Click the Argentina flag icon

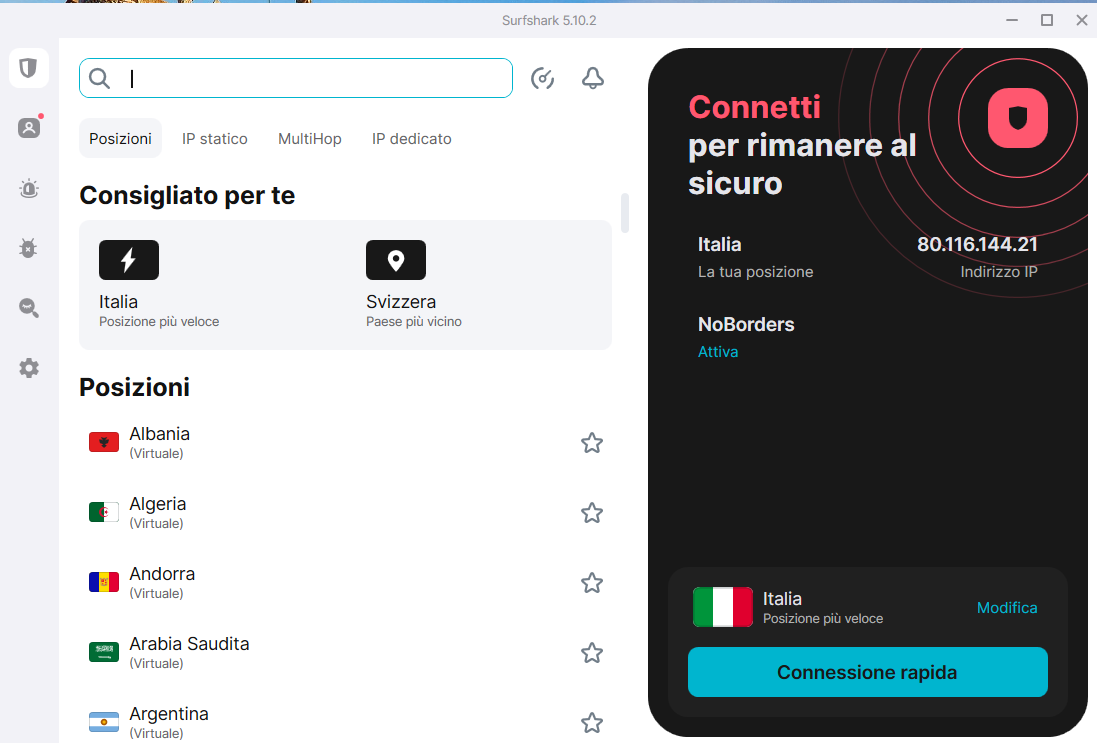(x=104, y=722)
